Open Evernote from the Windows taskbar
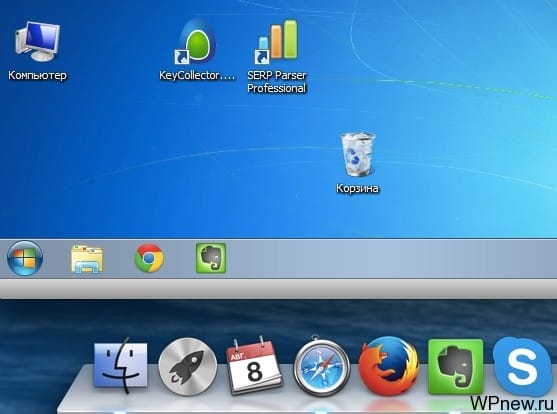 (x=211, y=258)
